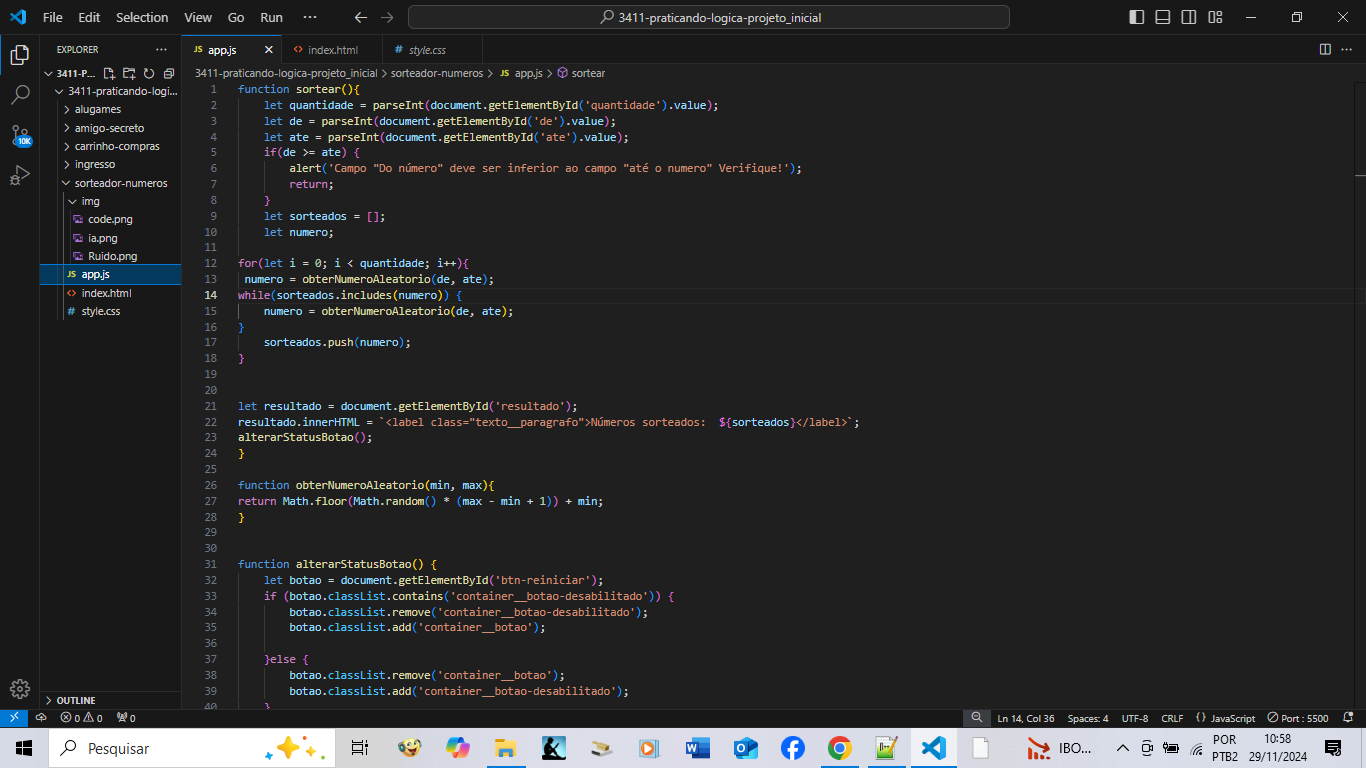Viewport: 1366px width, 768px height.
Task: Select code.png in the file tree
Action: coord(110,219)
